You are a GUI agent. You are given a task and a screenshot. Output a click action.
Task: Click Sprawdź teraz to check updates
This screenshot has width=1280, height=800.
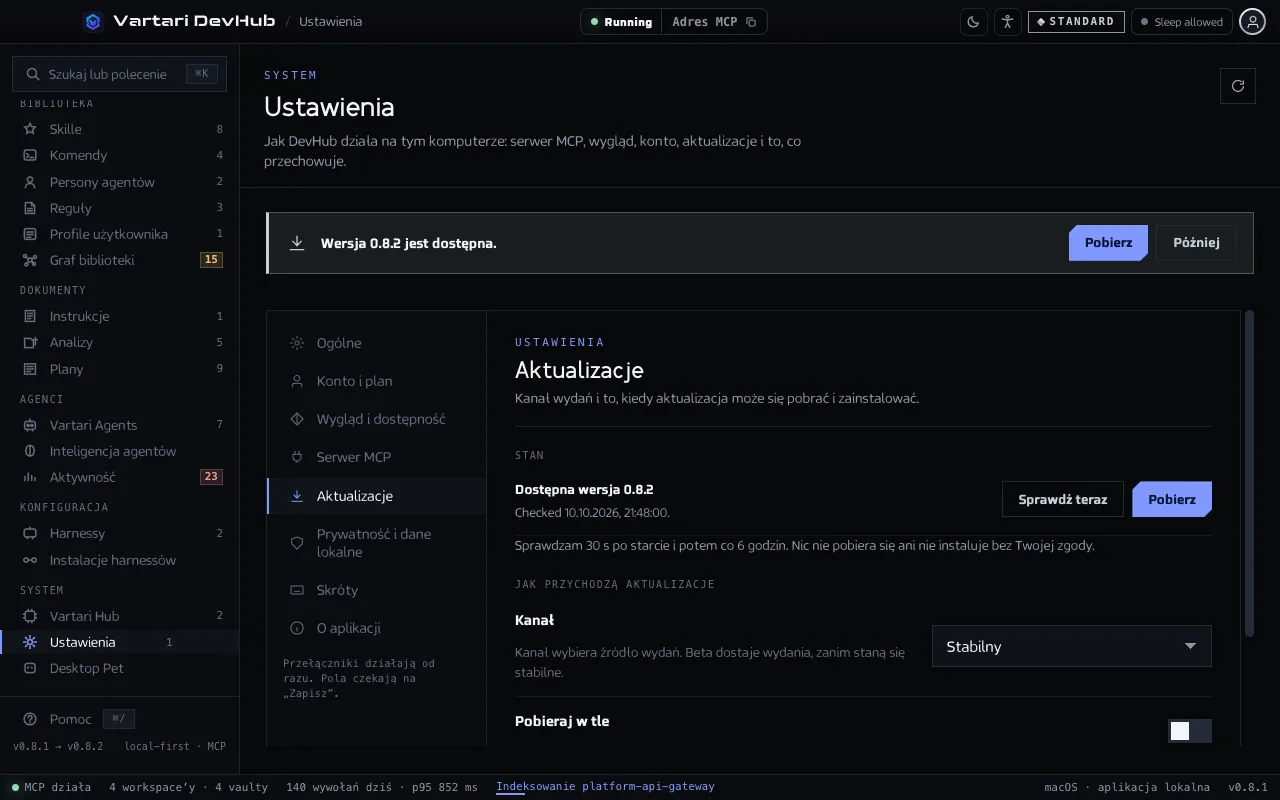(1063, 499)
